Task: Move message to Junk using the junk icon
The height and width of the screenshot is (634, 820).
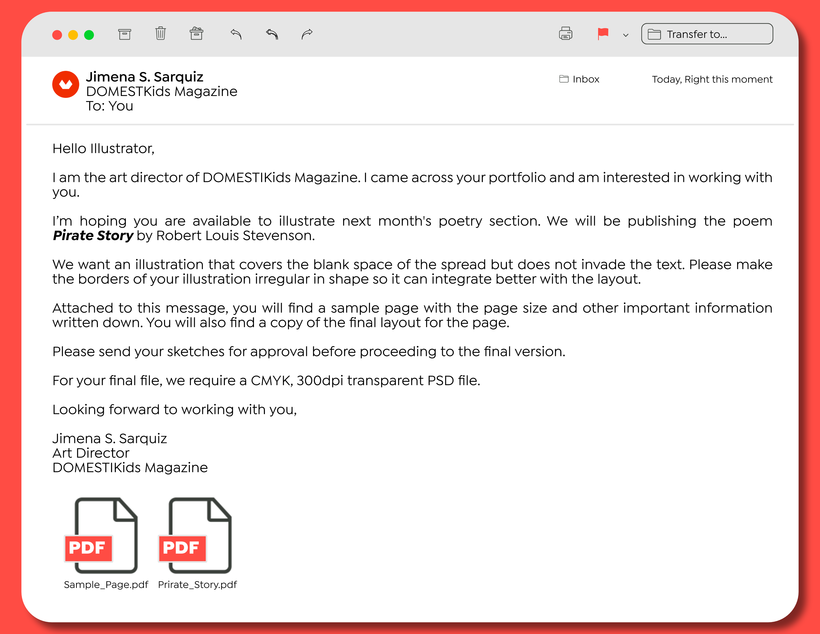Action: pyautogui.click(x=196, y=34)
